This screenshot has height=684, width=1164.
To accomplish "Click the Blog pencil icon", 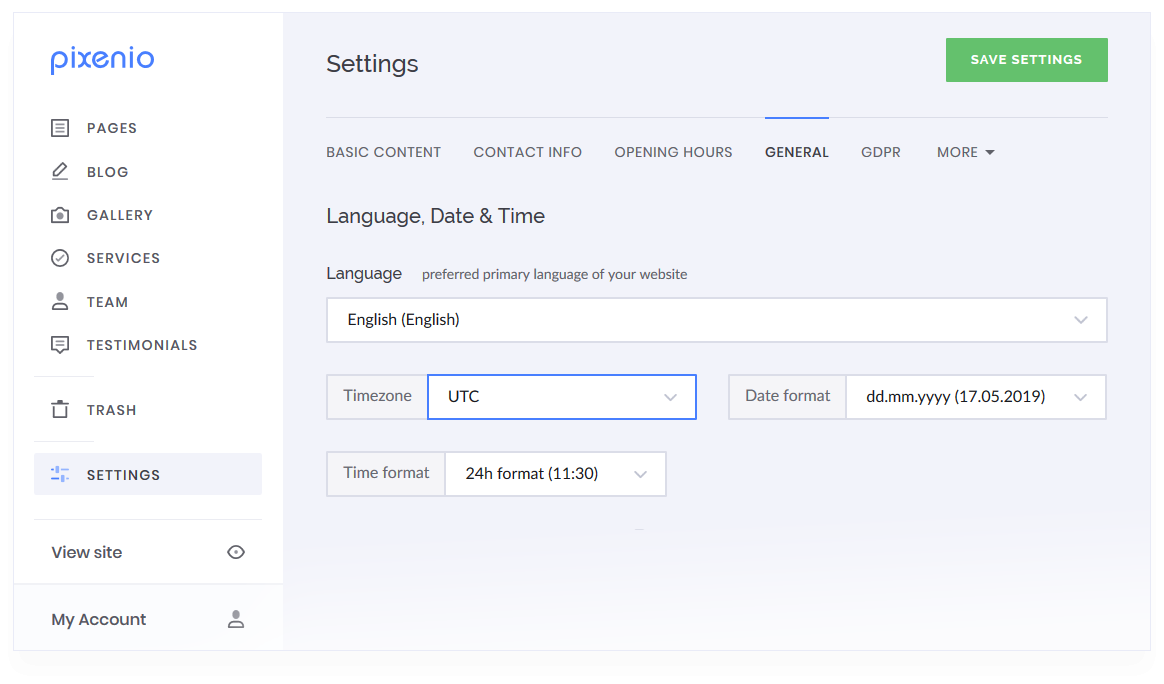I will [x=60, y=172].
